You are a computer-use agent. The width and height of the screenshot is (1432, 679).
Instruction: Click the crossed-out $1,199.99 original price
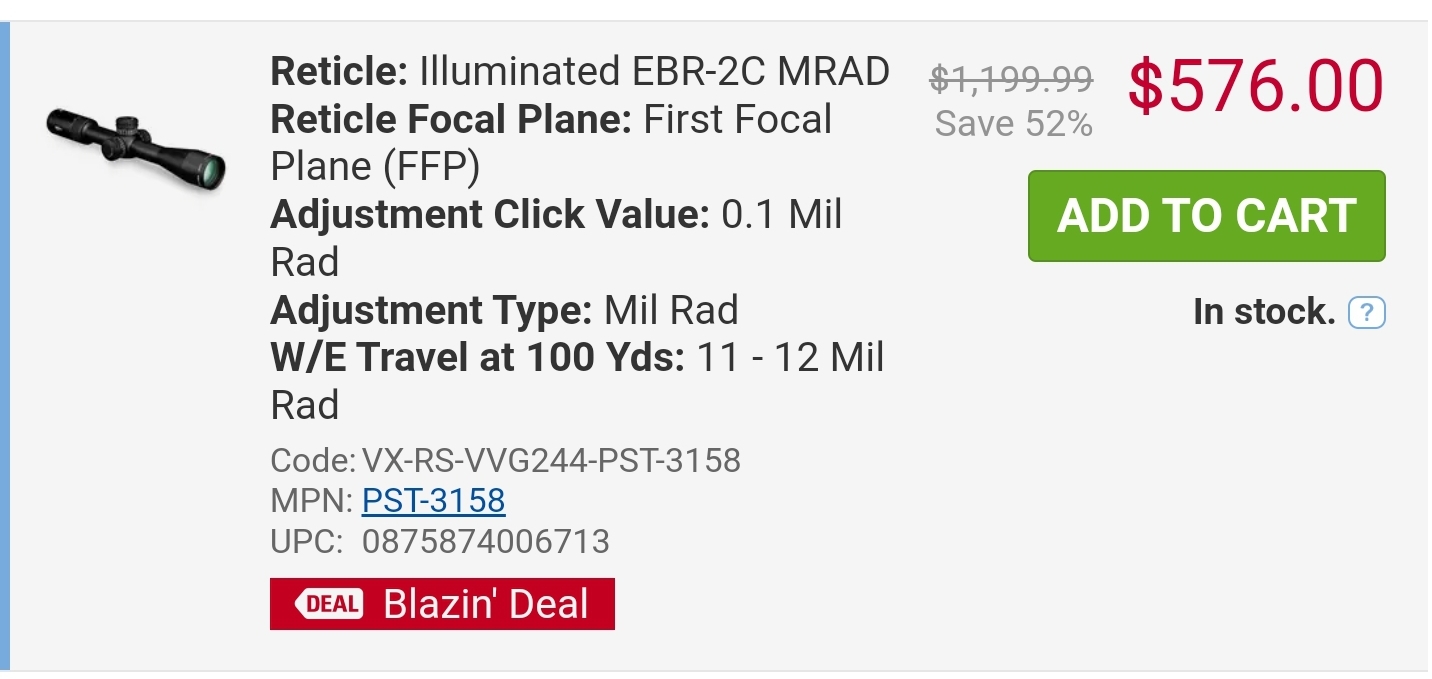pos(1011,77)
